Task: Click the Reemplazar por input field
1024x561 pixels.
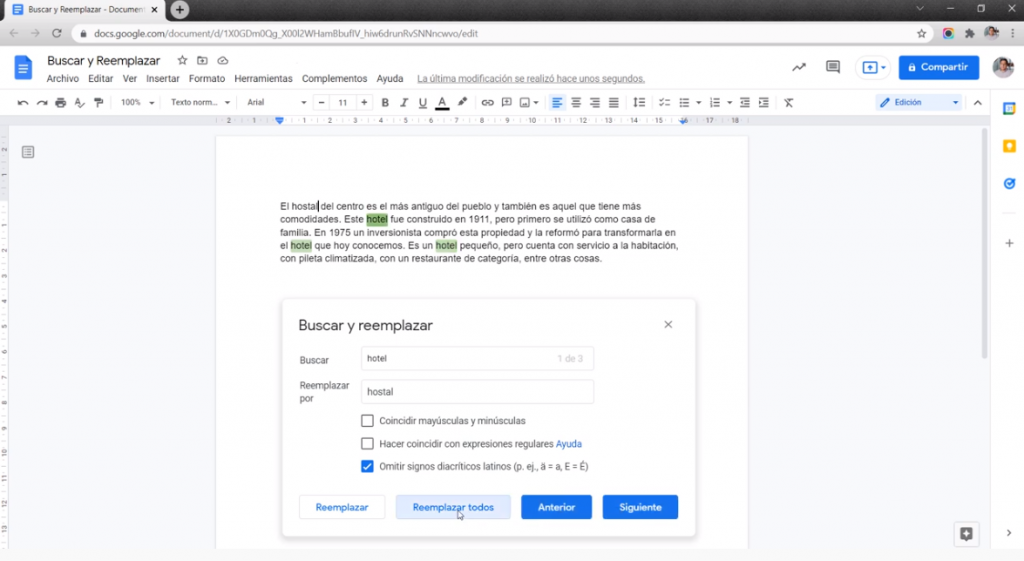Action: pos(477,392)
